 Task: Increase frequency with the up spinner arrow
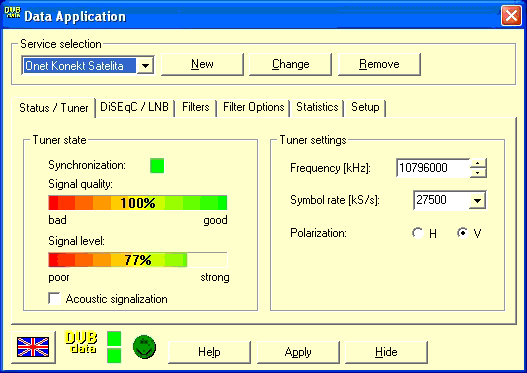pos(478,164)
